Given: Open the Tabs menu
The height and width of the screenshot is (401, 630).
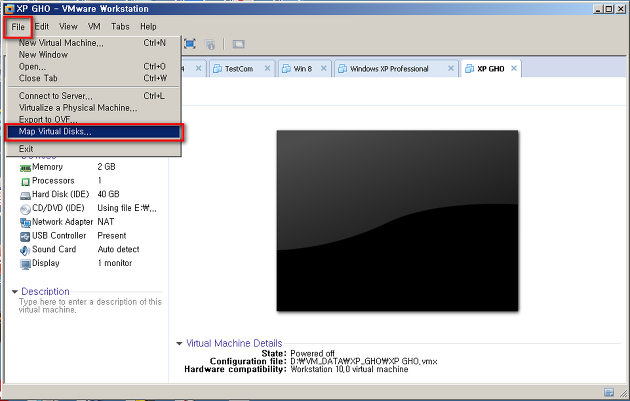Looking at the screenshot, I should (120, 27).
